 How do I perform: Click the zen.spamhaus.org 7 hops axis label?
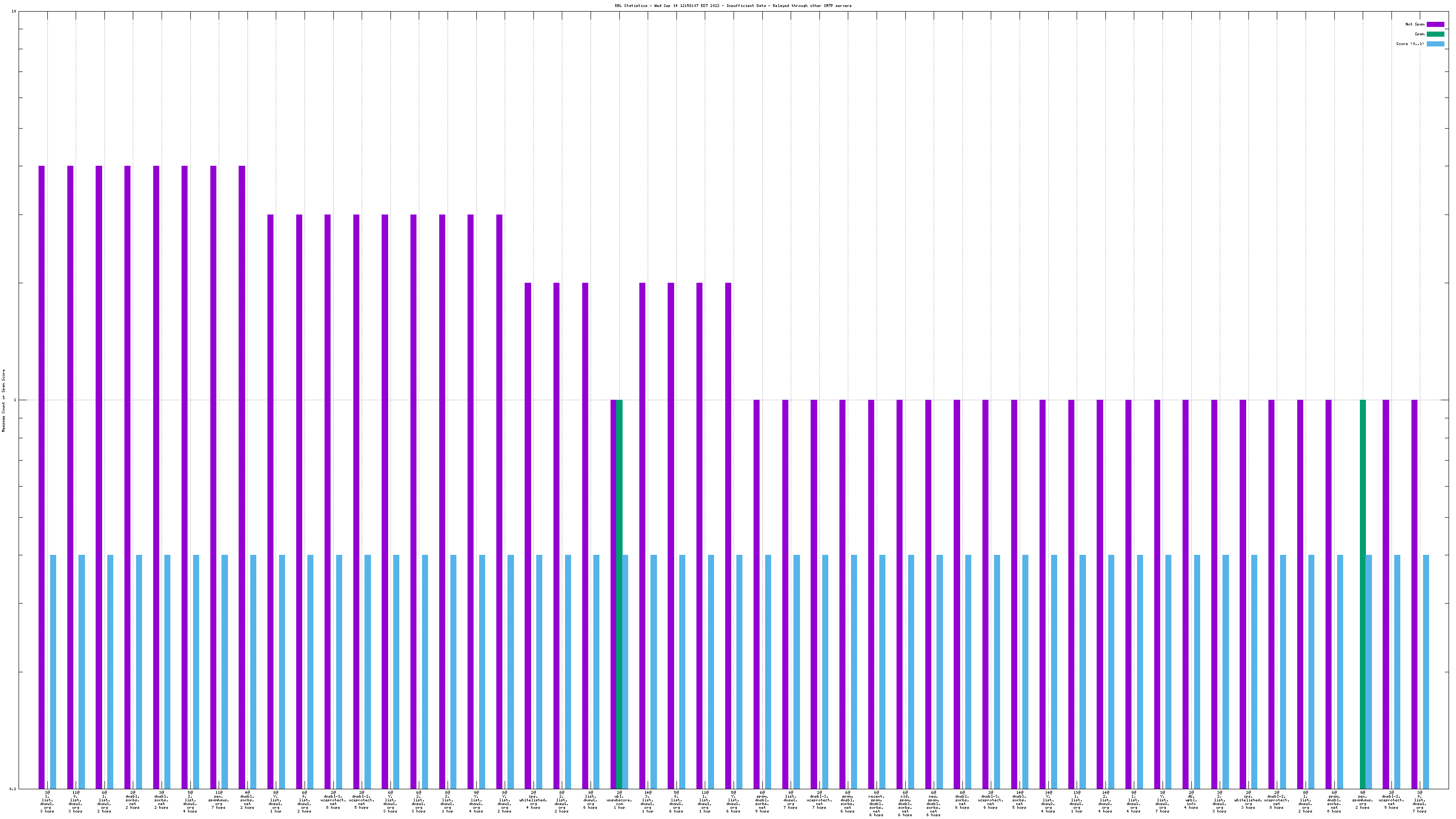(x=219, y=800)
